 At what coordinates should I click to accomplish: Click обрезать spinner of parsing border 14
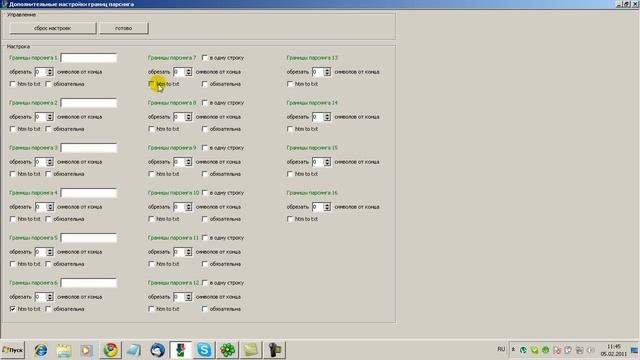coord(321,117)
